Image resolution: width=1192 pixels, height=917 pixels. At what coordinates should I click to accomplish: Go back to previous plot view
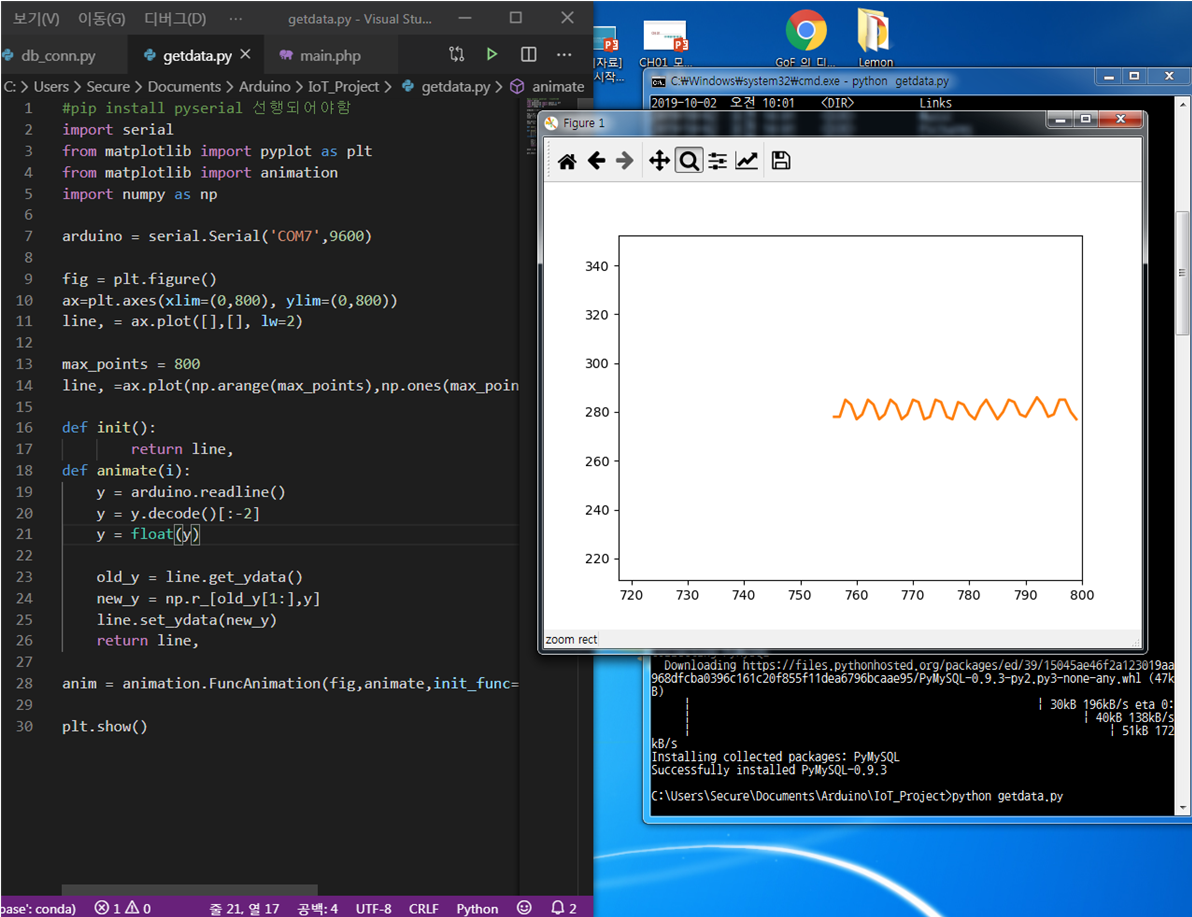[x=597, y=160]
